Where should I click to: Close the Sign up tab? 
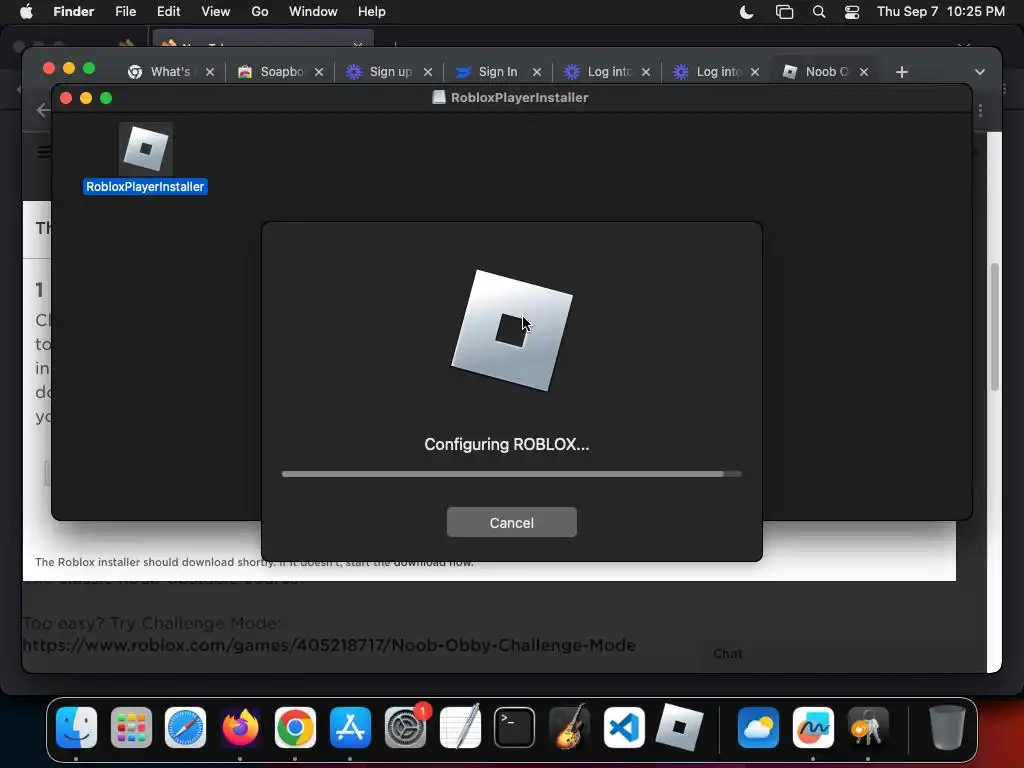428,72
